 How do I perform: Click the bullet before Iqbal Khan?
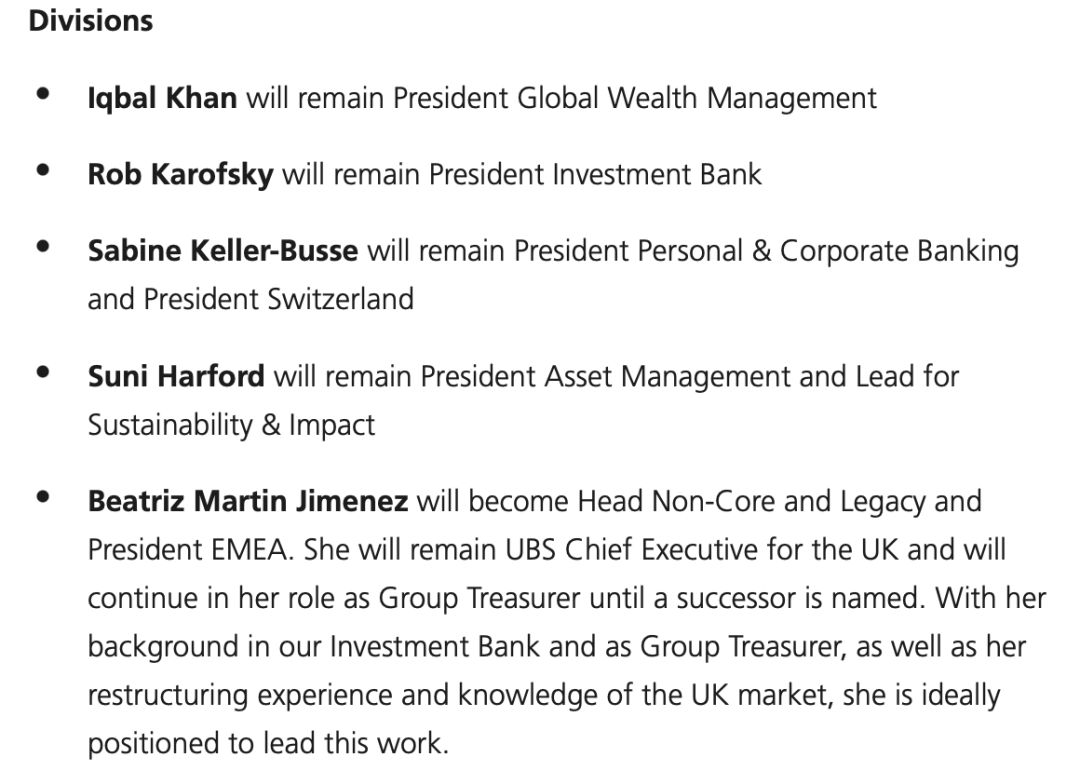[x=43, y=93]
